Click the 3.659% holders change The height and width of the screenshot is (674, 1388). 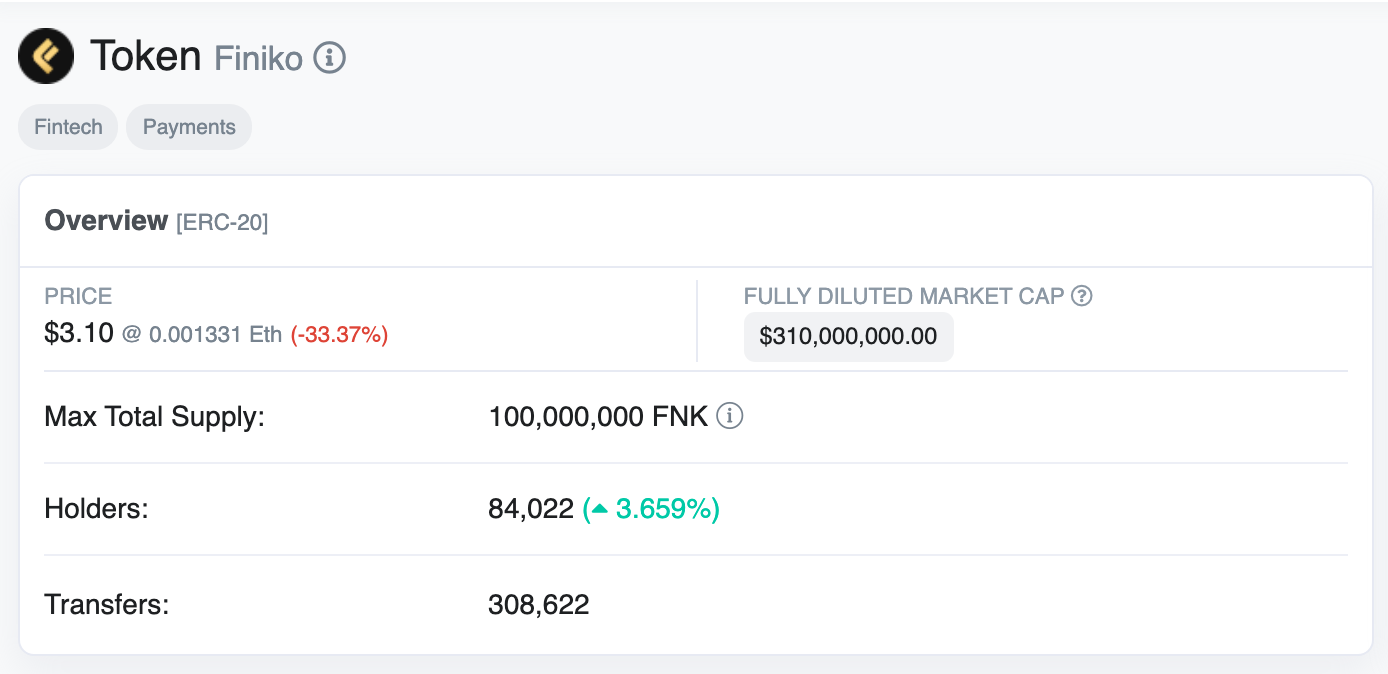[663, 509]
